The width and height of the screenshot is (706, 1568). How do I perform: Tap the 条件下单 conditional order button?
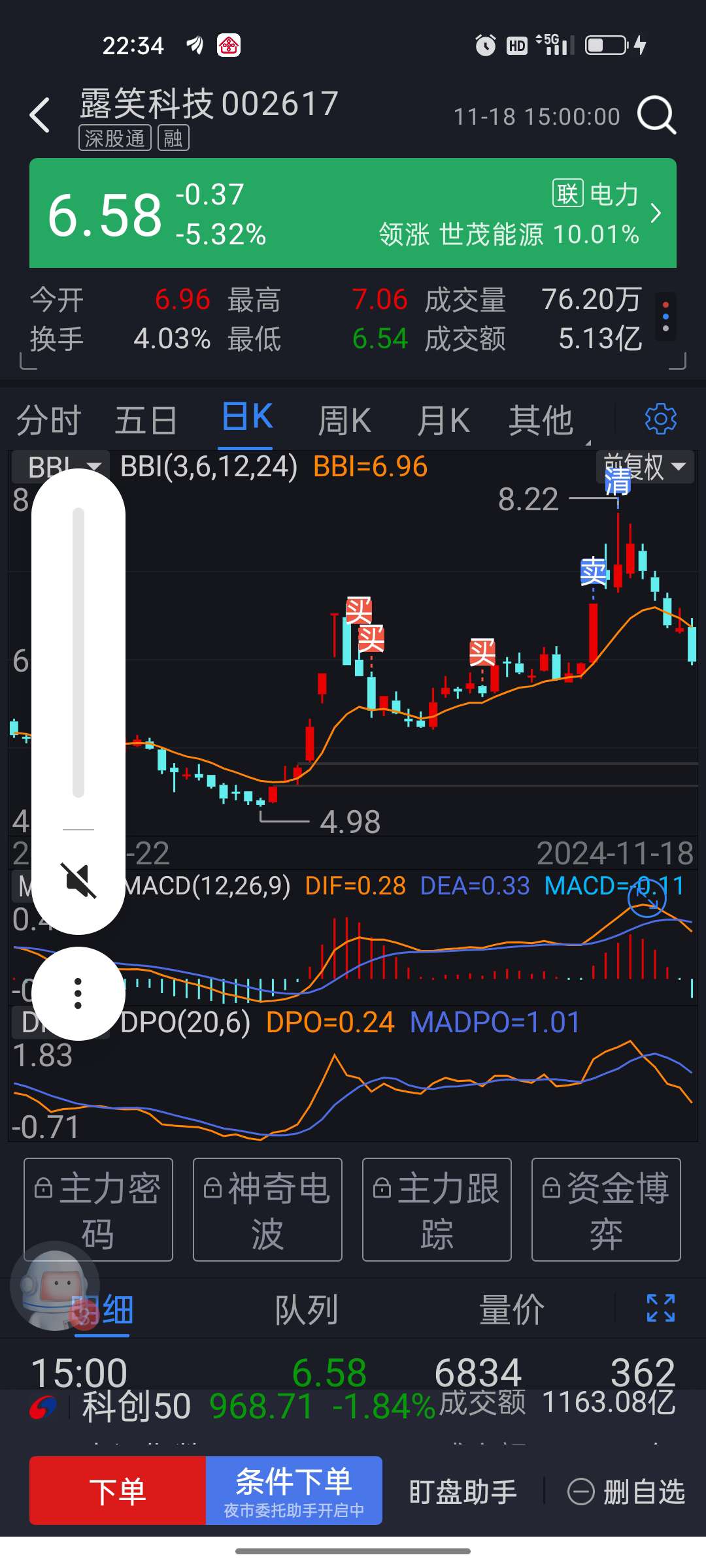tap(294, 1490)
